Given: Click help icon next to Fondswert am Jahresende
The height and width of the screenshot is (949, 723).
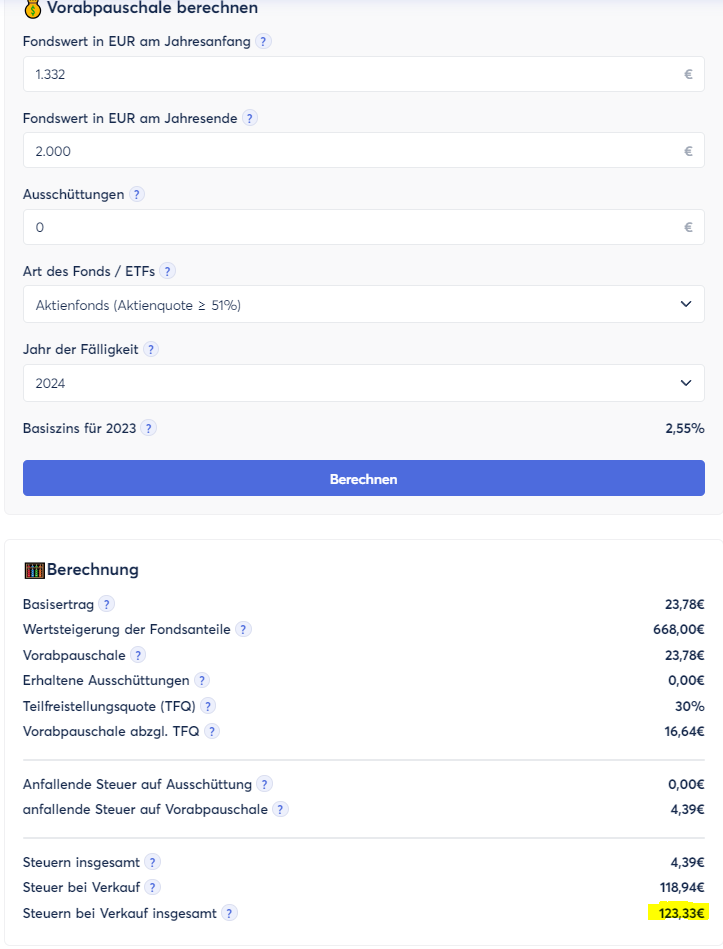Looking at the screenshot, I should pyautogui.click(x=250, y=118).
